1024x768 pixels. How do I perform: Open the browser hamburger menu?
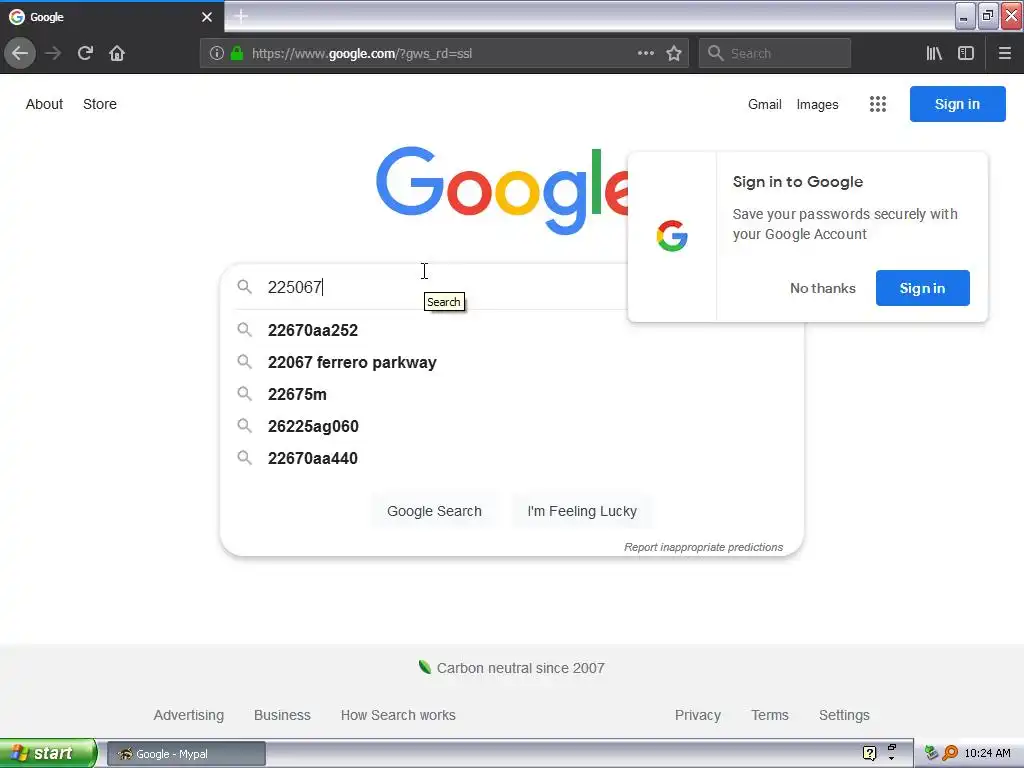point(1005,54)
